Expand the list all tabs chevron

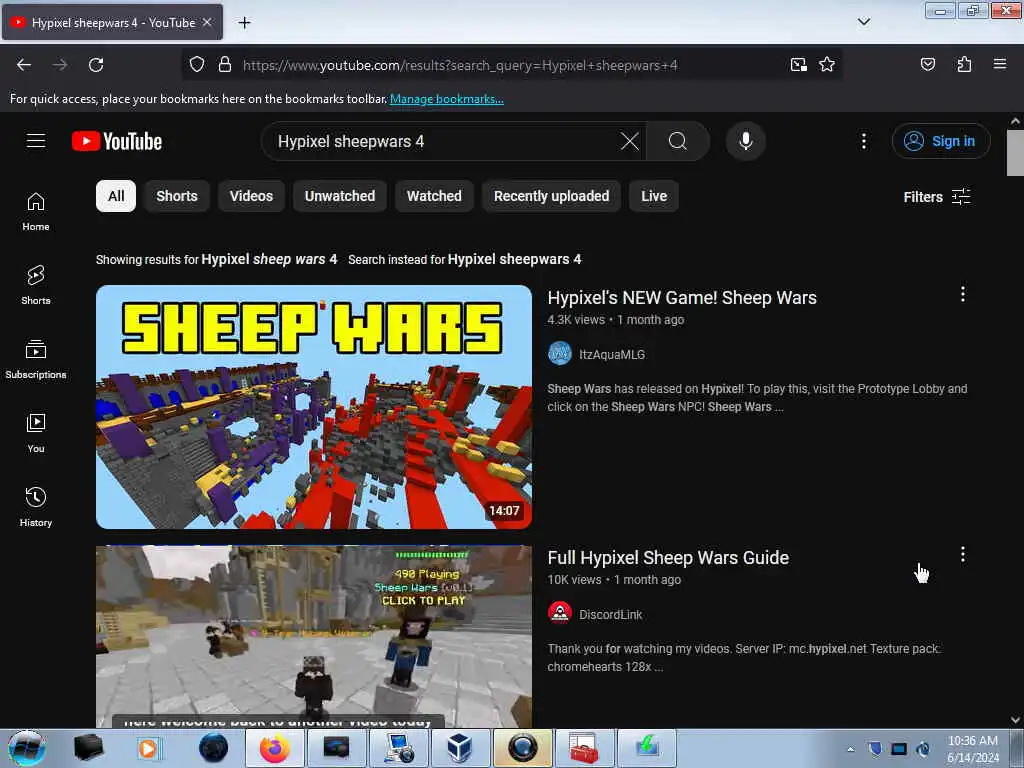(x=864, y=22)
